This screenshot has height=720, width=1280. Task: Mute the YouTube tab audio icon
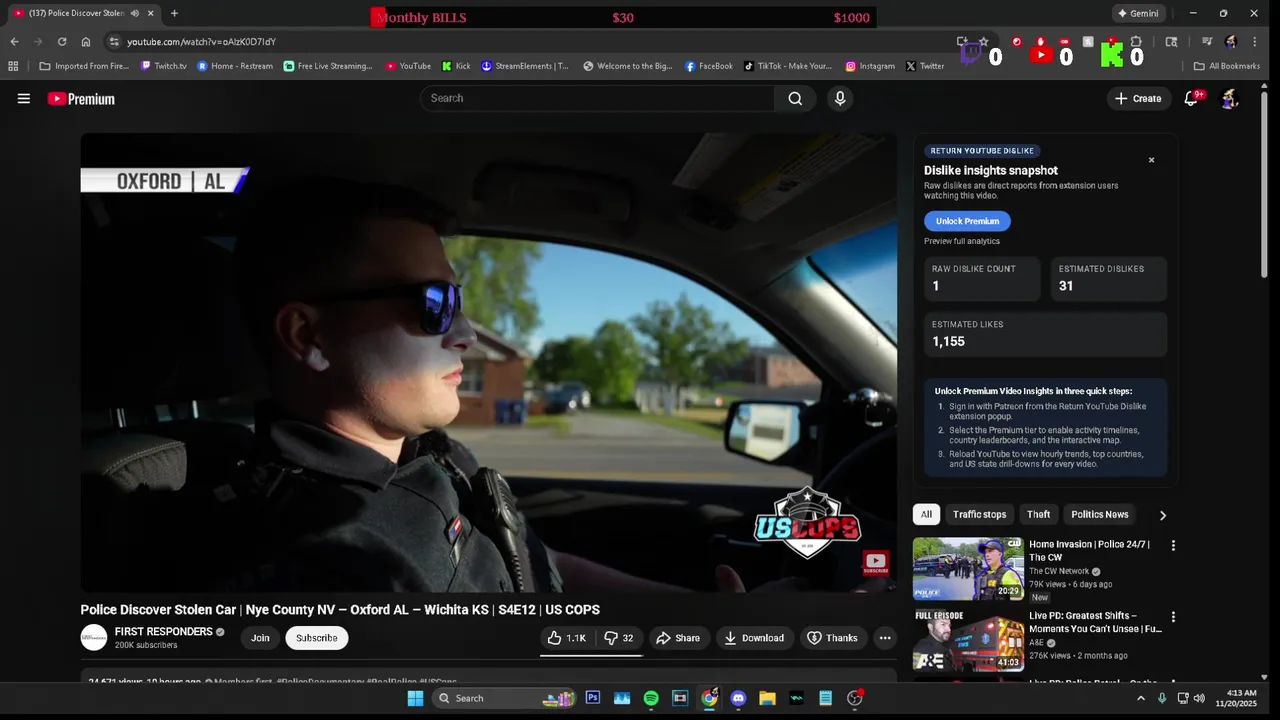click(135, 13)
